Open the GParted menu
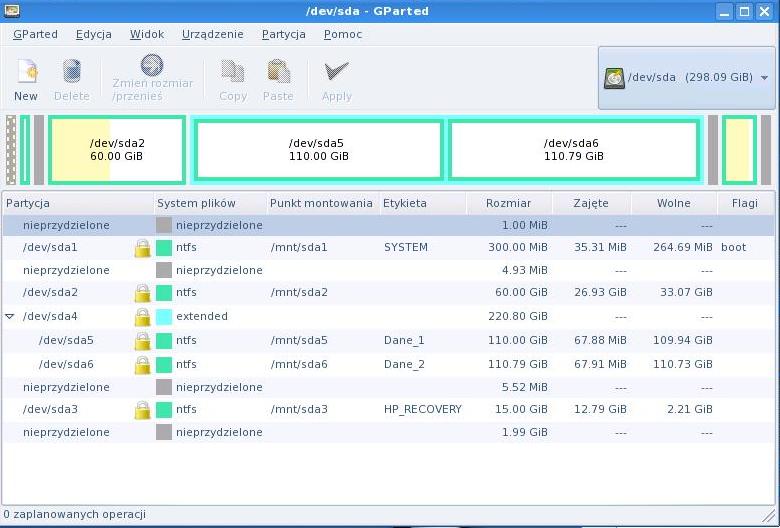This screenshot has width=780, height=528. pyautogui.click(x=35, y=34)
